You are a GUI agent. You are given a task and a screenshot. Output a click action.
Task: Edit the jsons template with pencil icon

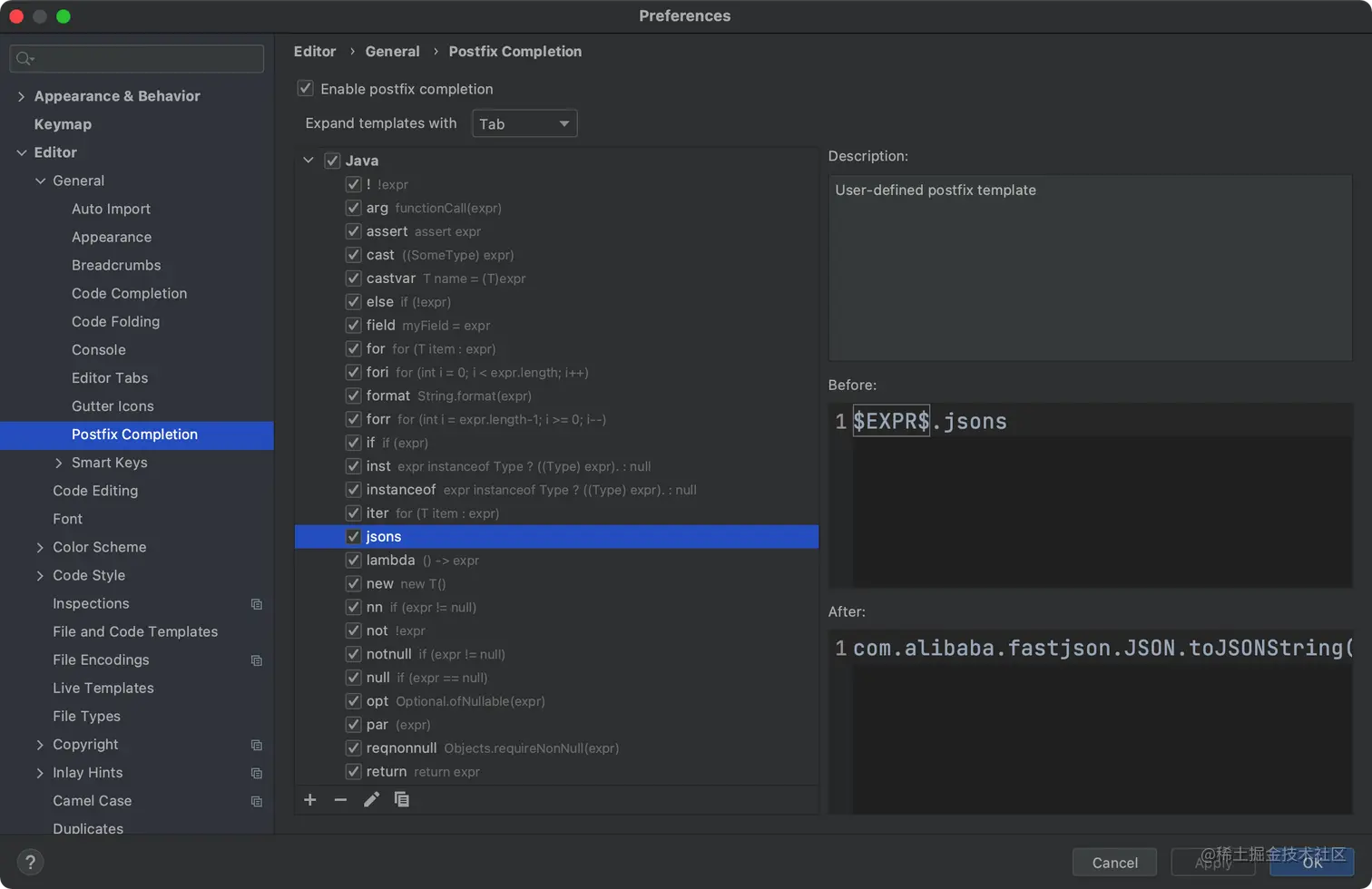click(371, 799)
